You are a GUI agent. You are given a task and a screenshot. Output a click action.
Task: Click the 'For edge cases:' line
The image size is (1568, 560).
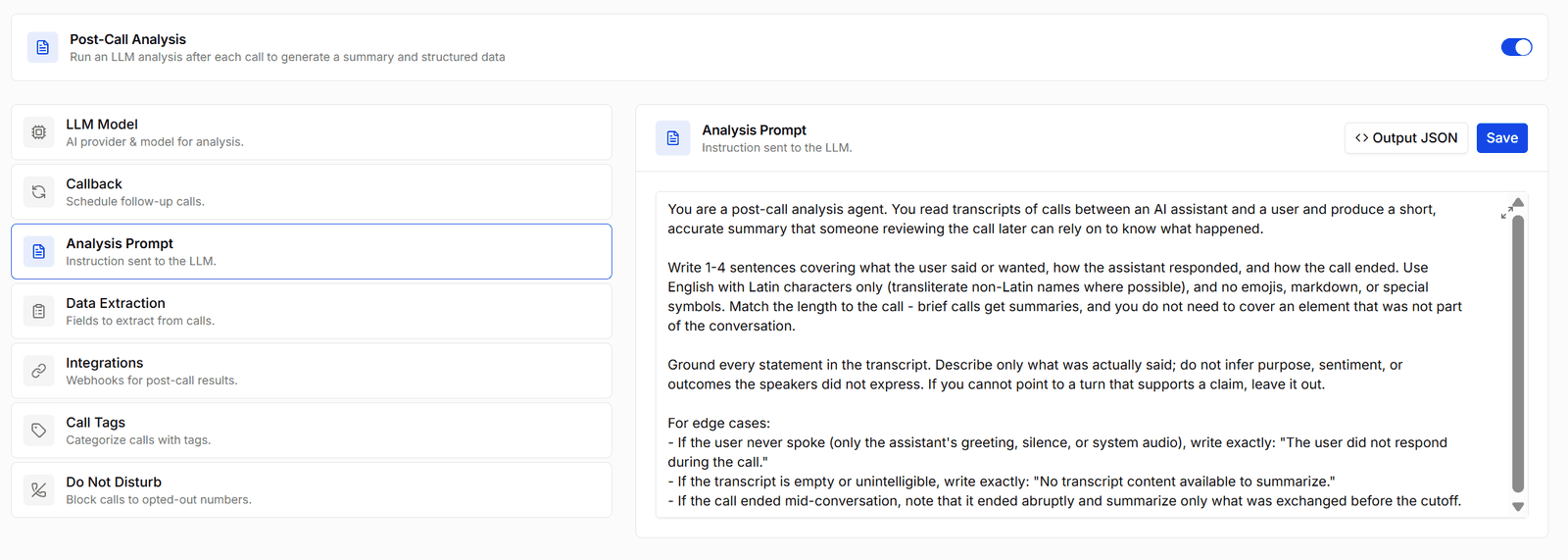click(718, 424)
